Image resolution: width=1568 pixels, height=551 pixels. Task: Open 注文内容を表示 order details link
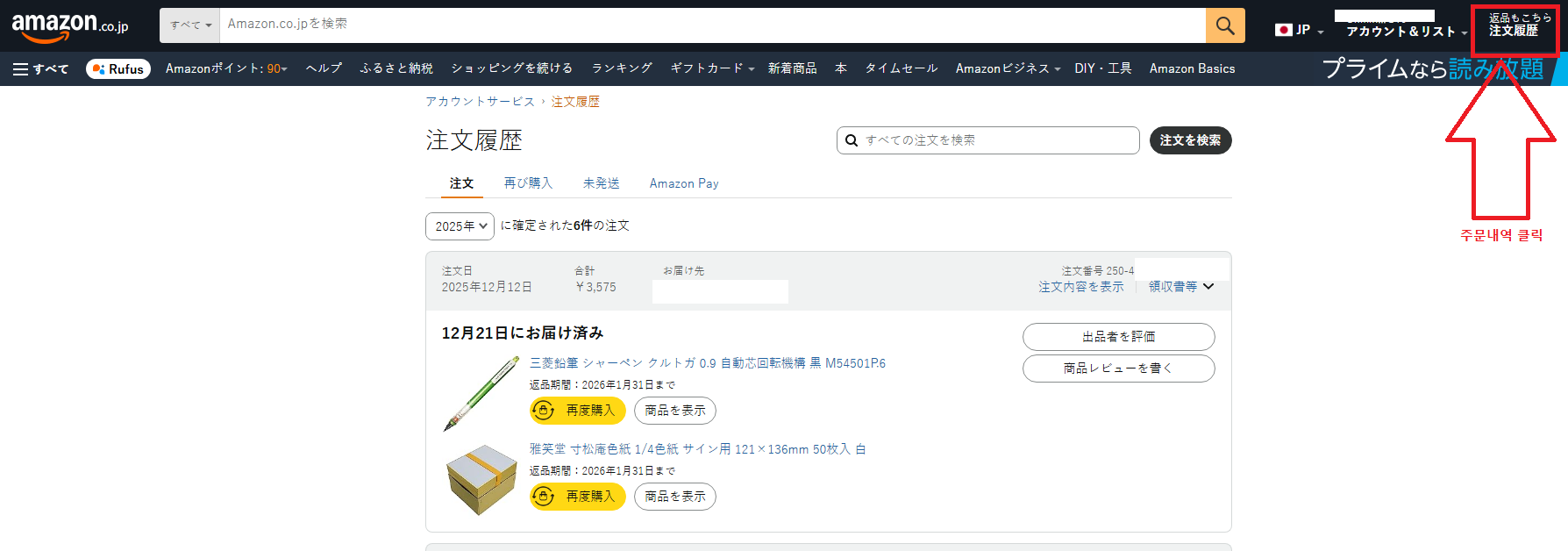1080,287
